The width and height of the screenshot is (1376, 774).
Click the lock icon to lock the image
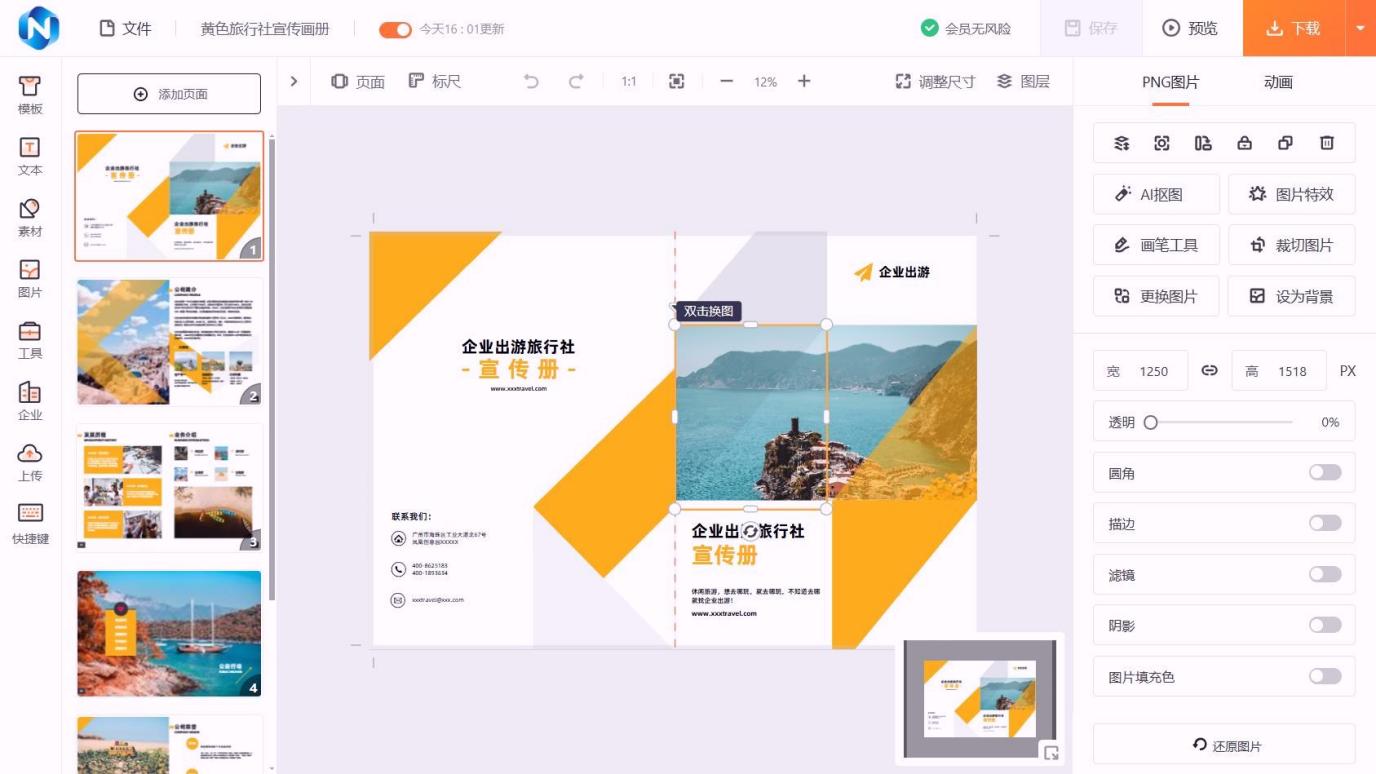[1245, 143]
